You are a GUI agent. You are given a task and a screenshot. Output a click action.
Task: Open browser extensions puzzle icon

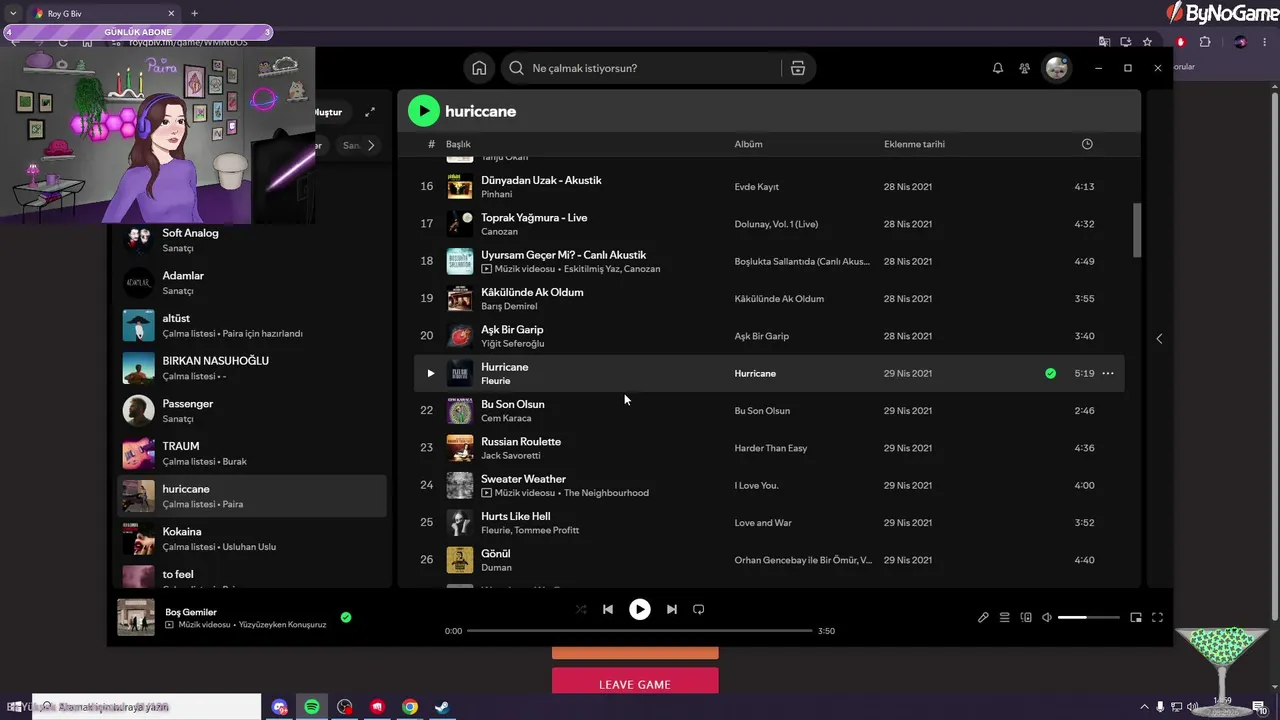coord(1204,42)
